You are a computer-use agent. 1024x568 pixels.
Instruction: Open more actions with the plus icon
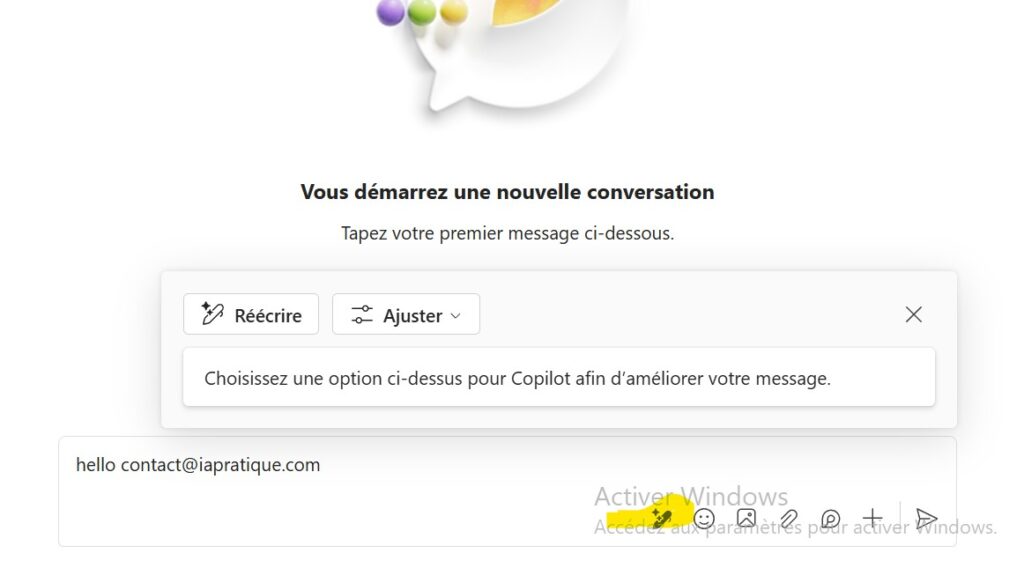click(872, 518)
